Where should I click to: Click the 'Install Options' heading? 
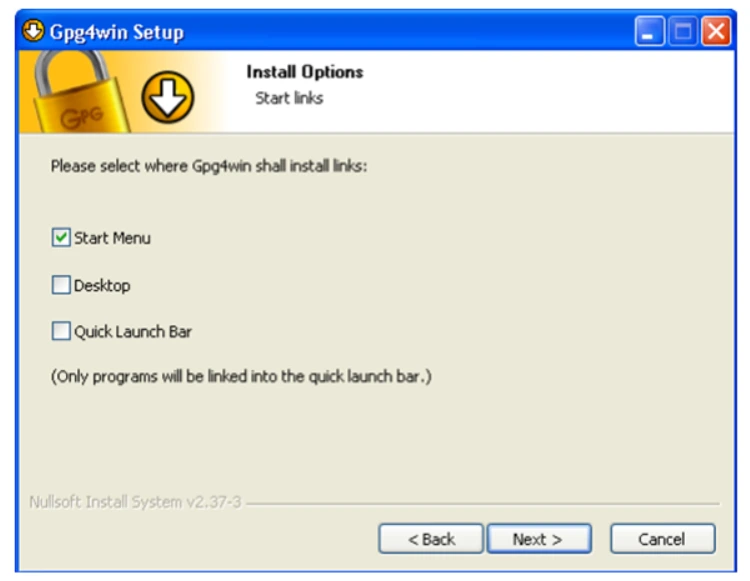pos(305,72)
